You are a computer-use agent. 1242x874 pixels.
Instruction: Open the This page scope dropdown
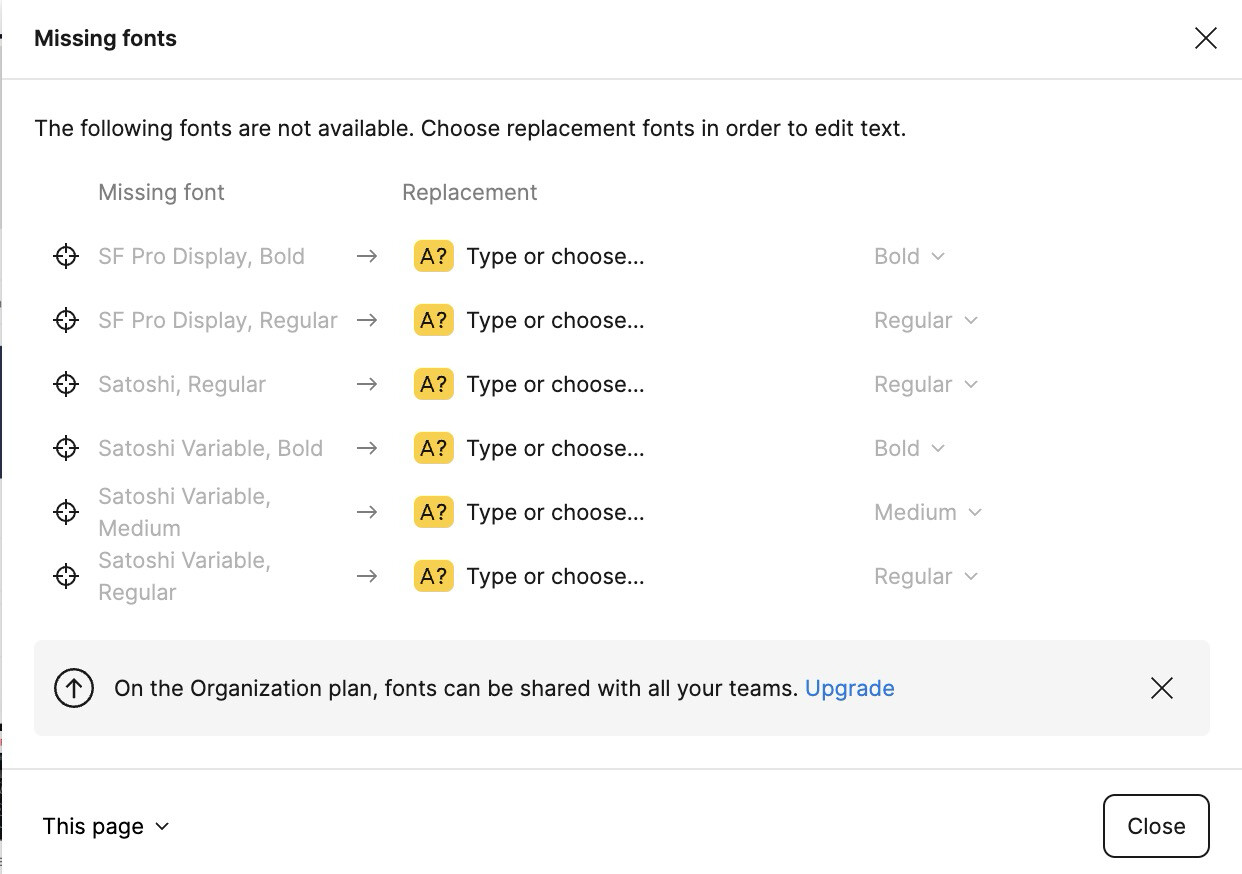point(106,826)
